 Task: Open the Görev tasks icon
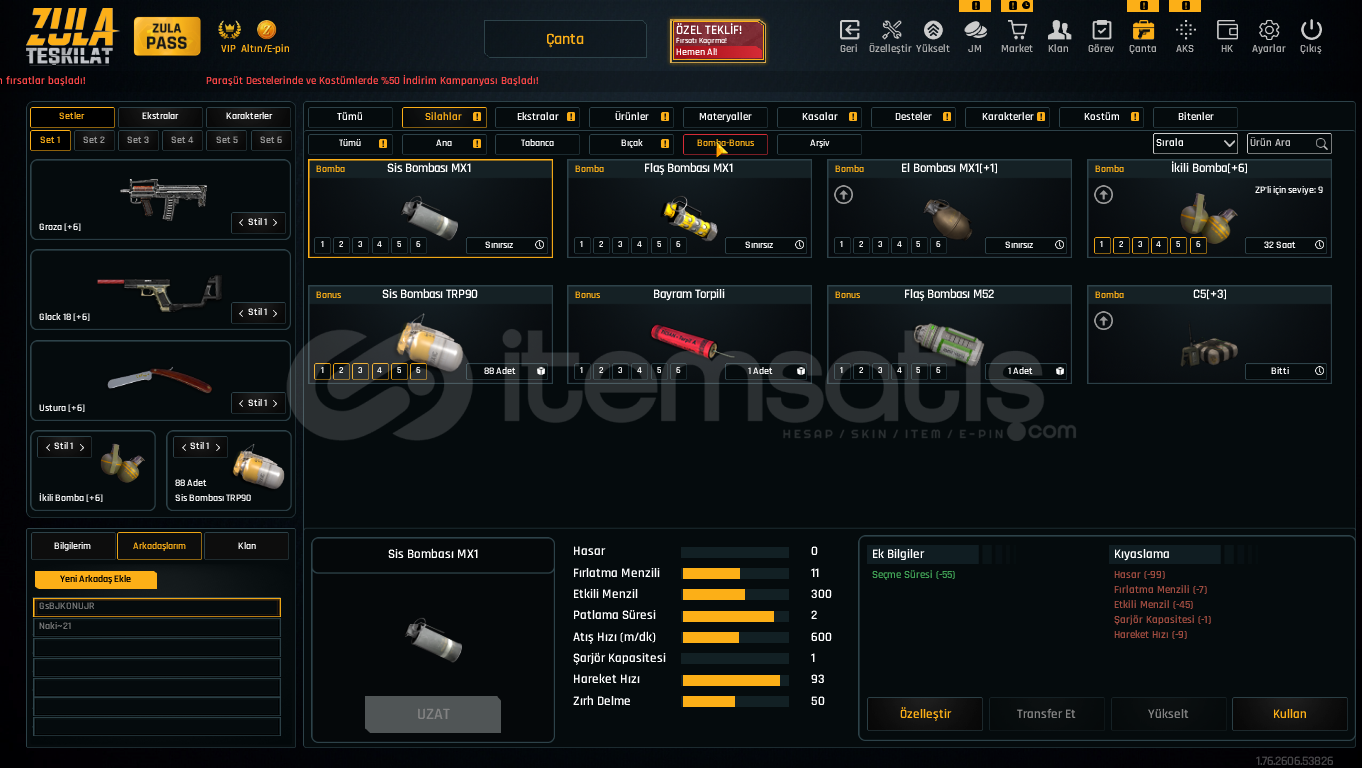coord(1101,30)
